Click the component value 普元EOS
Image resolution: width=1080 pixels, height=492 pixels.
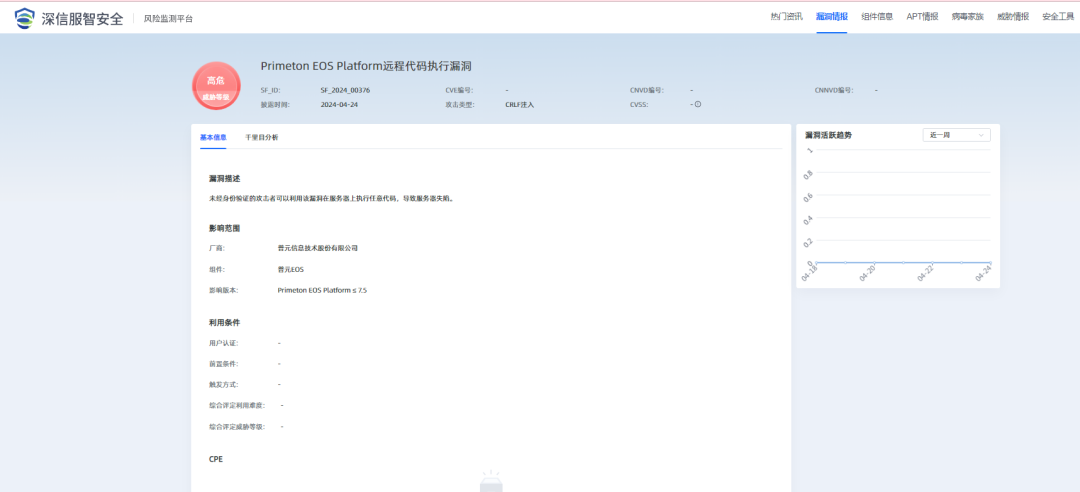click(291, 269)
